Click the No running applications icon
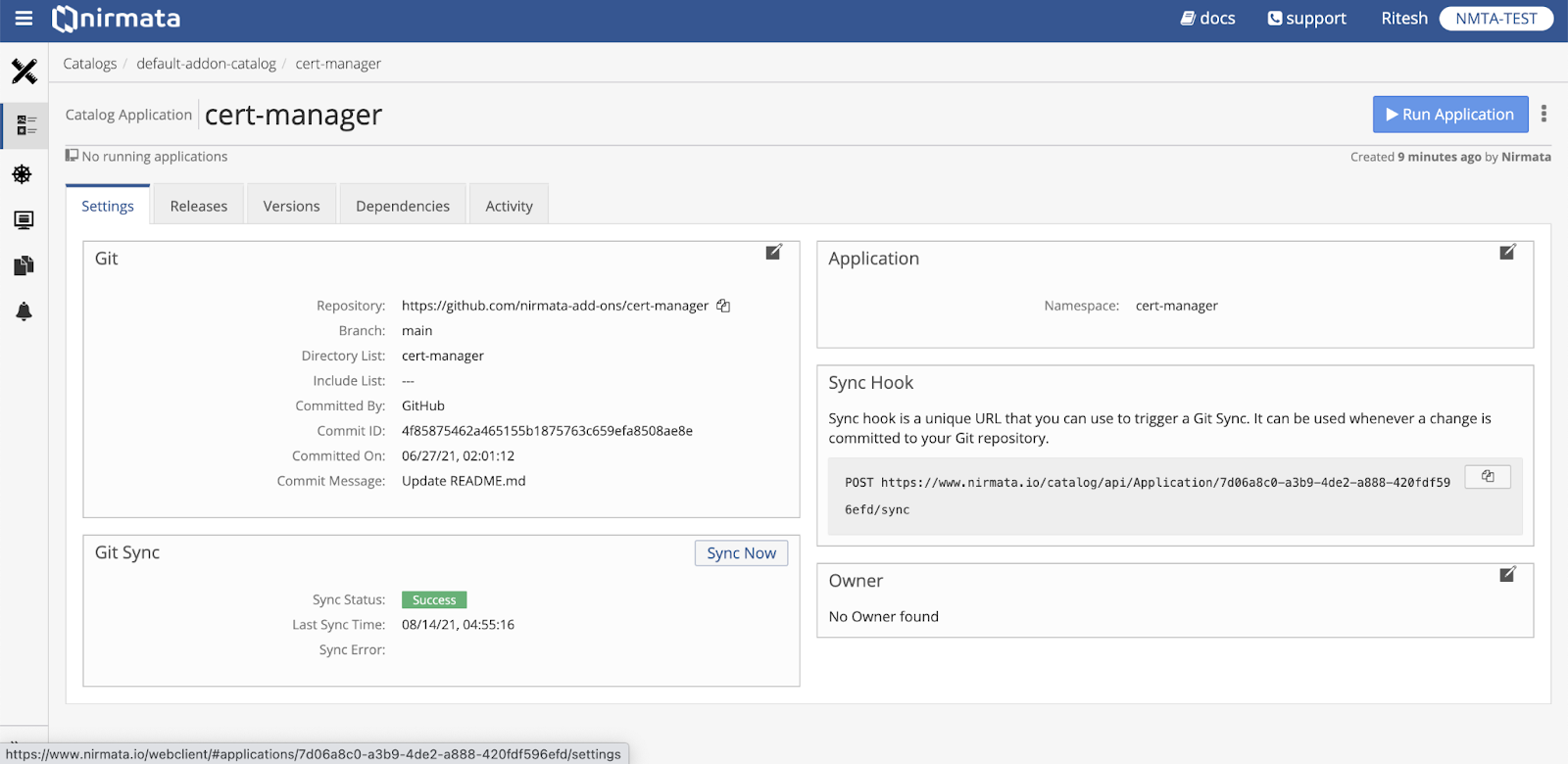 click(x=72, y=156)
